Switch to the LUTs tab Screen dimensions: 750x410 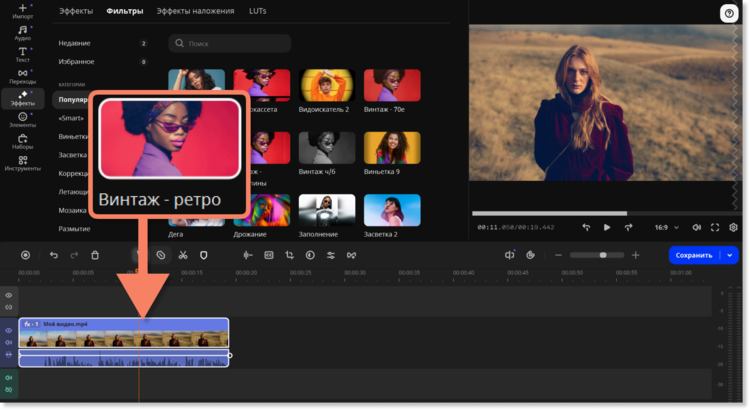click(x=257, y=11)
